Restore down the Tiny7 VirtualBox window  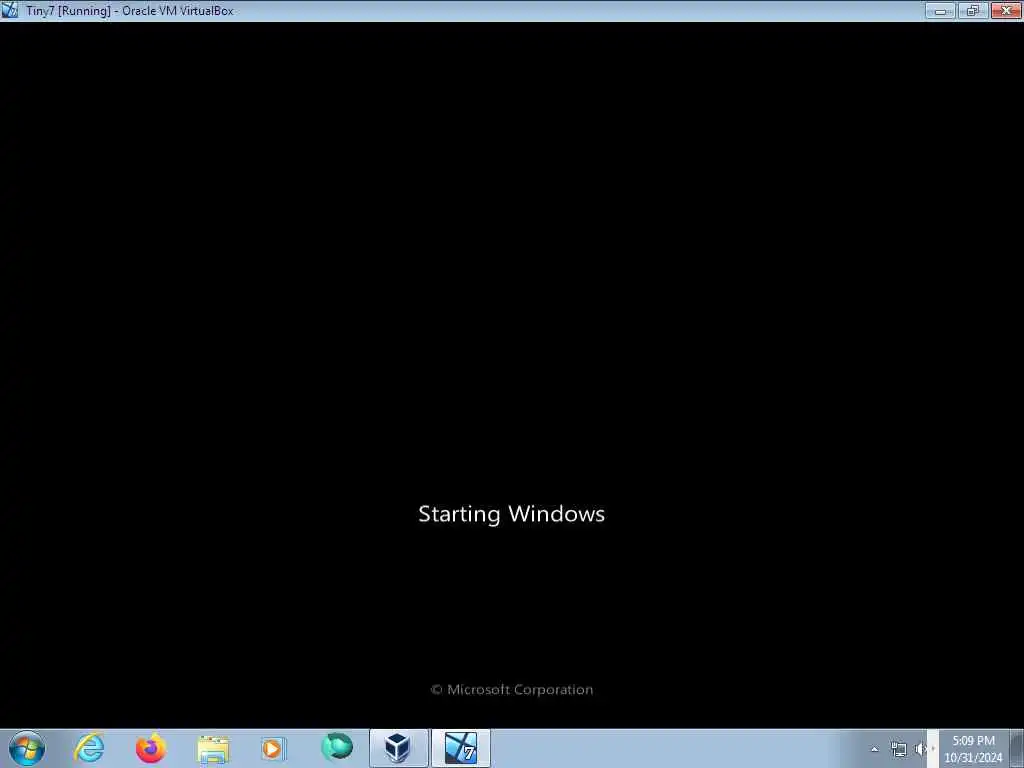tap(973, 10)
